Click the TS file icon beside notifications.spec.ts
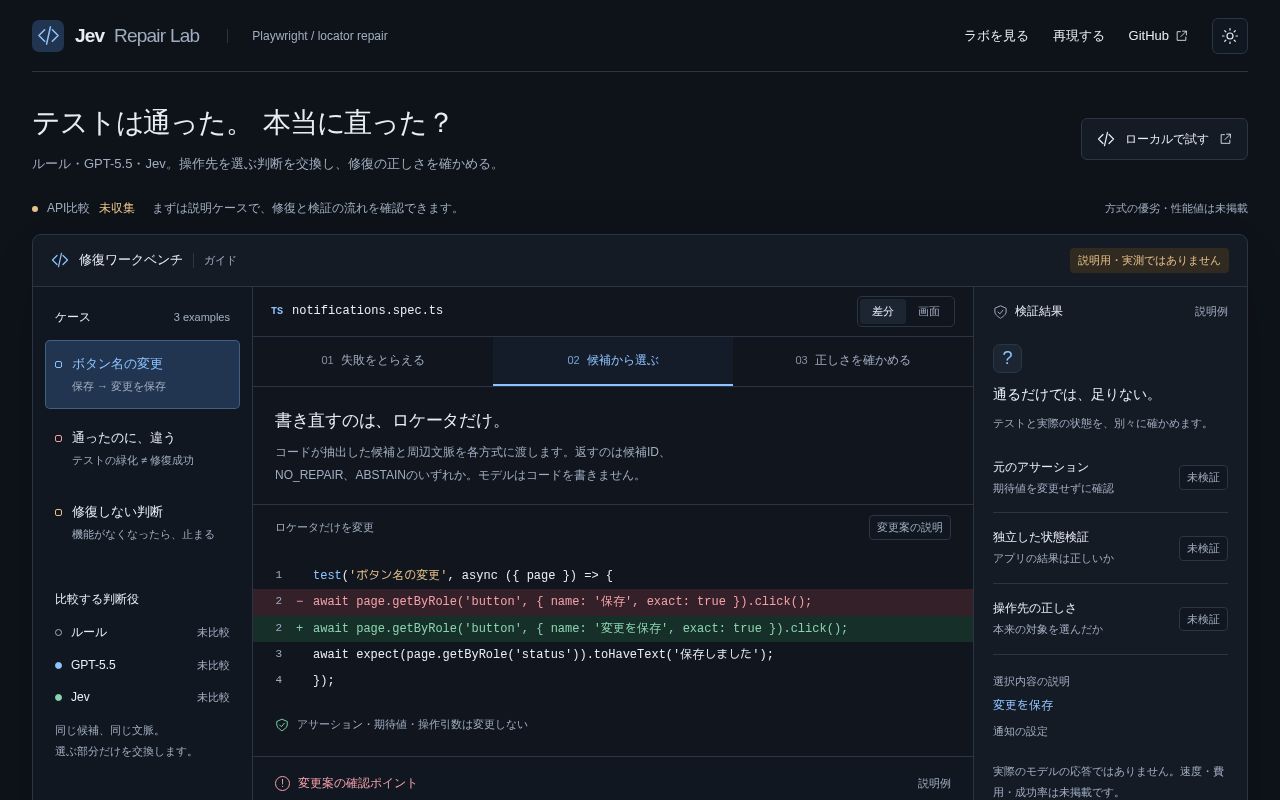 click(x=277, y=311)
